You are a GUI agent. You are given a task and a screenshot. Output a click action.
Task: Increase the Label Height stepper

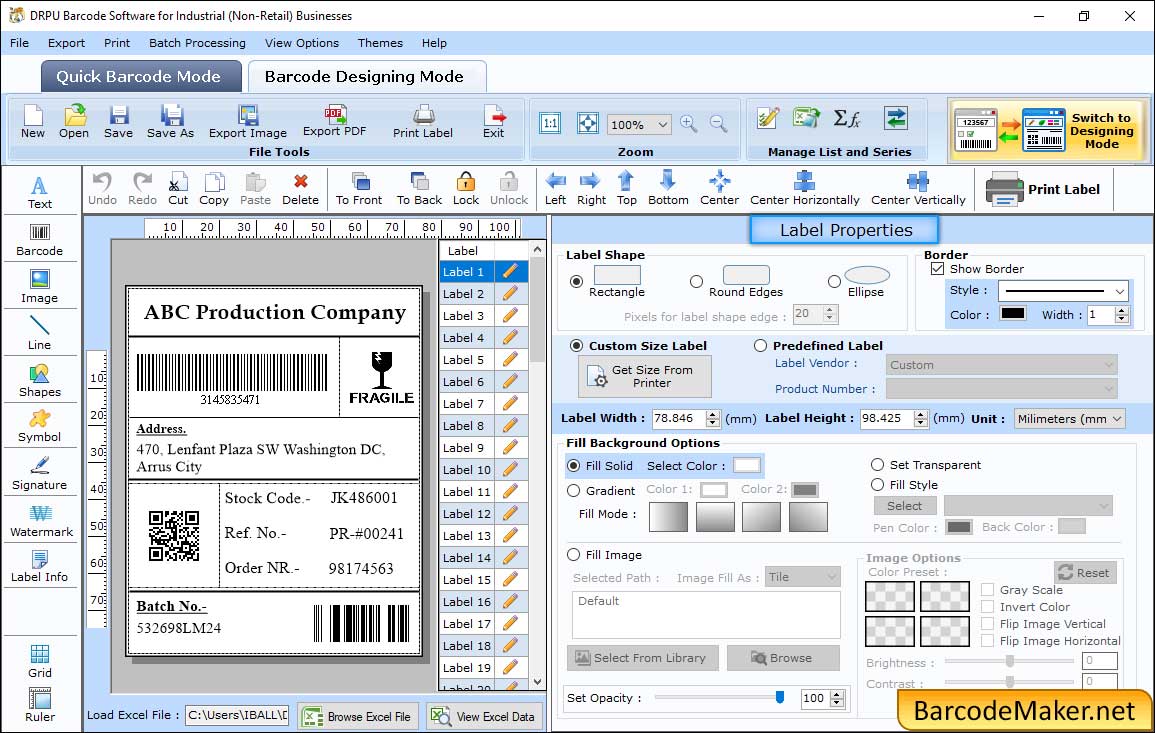click(x=921, y=414)
